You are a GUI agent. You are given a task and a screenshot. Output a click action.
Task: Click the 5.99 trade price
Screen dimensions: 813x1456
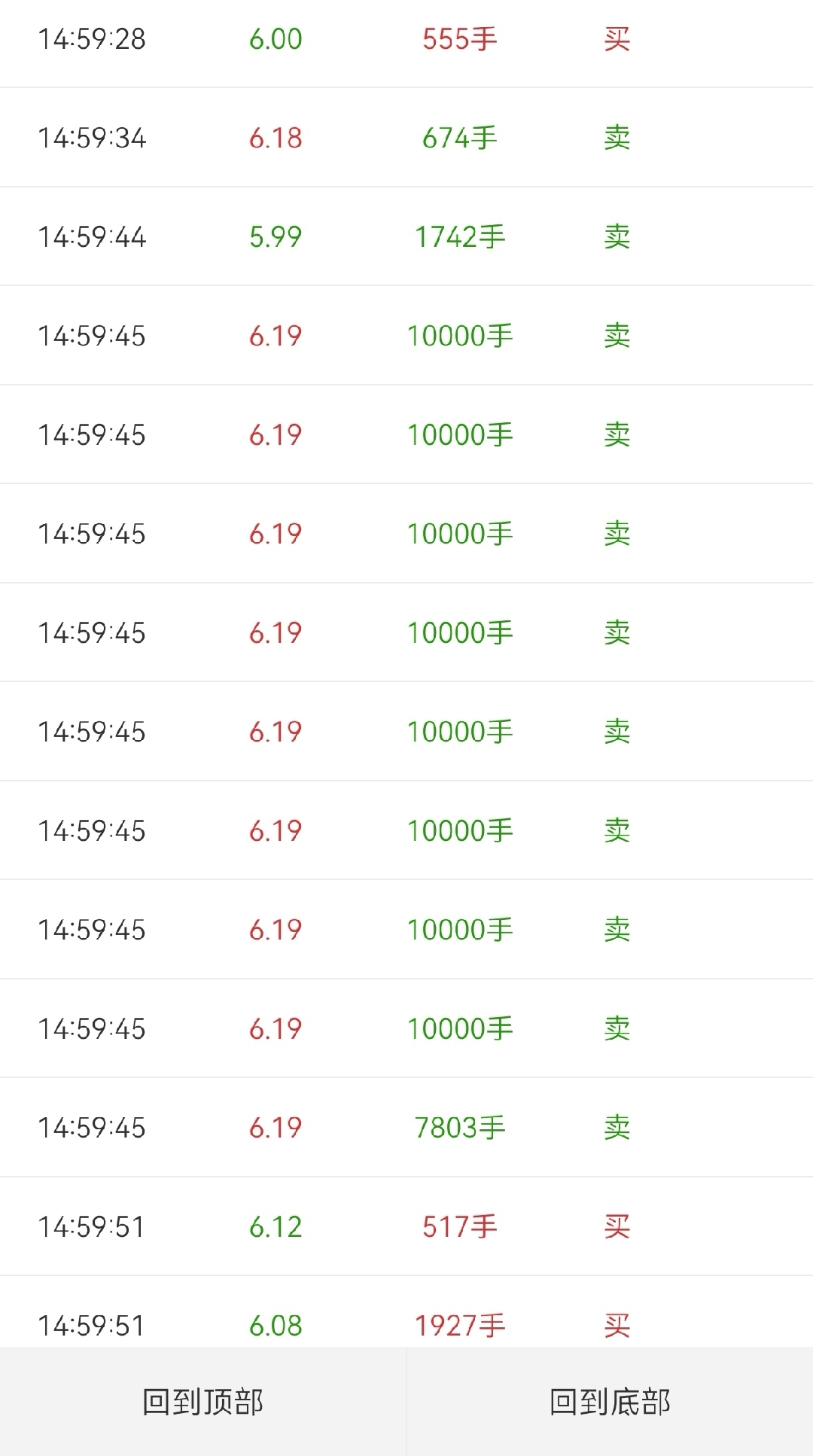coord(276,237)
